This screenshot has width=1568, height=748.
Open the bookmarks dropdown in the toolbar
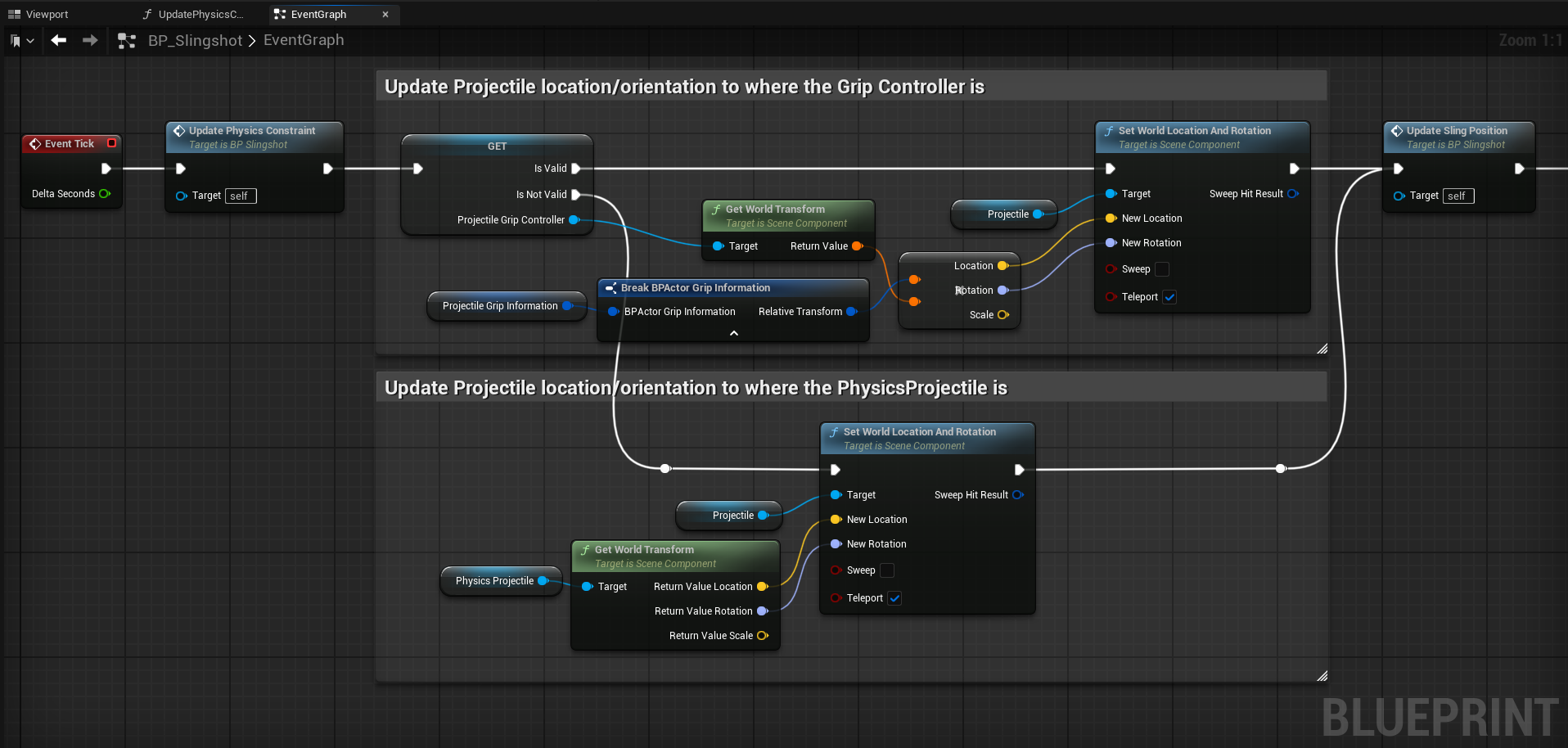(22, 41)
